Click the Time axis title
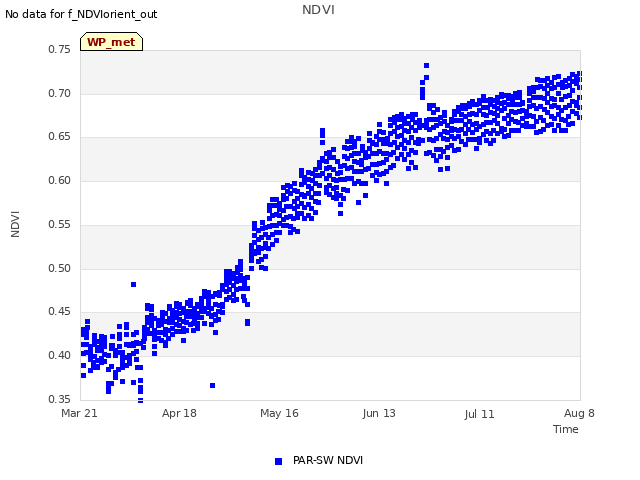The width and height of the screenshot is (640, 480). (x=566, y=429)
